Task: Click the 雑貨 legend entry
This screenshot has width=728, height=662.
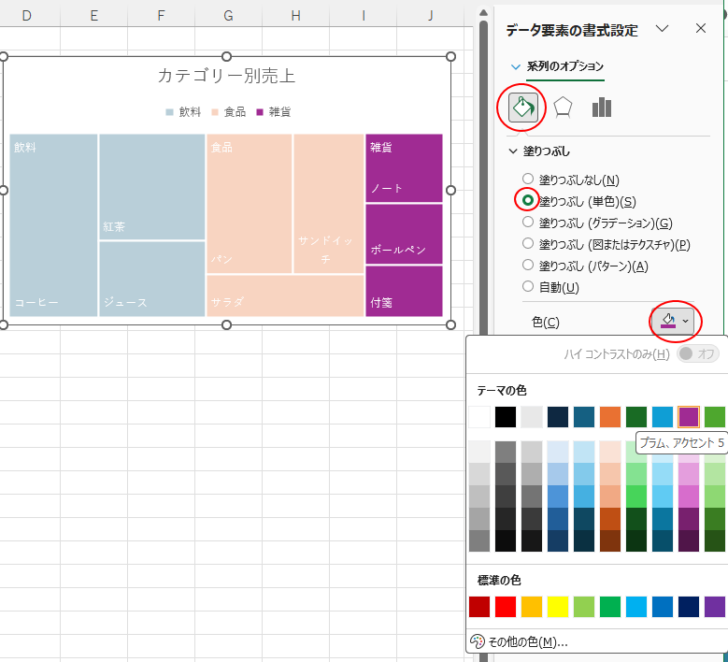Action: [274, 112]
